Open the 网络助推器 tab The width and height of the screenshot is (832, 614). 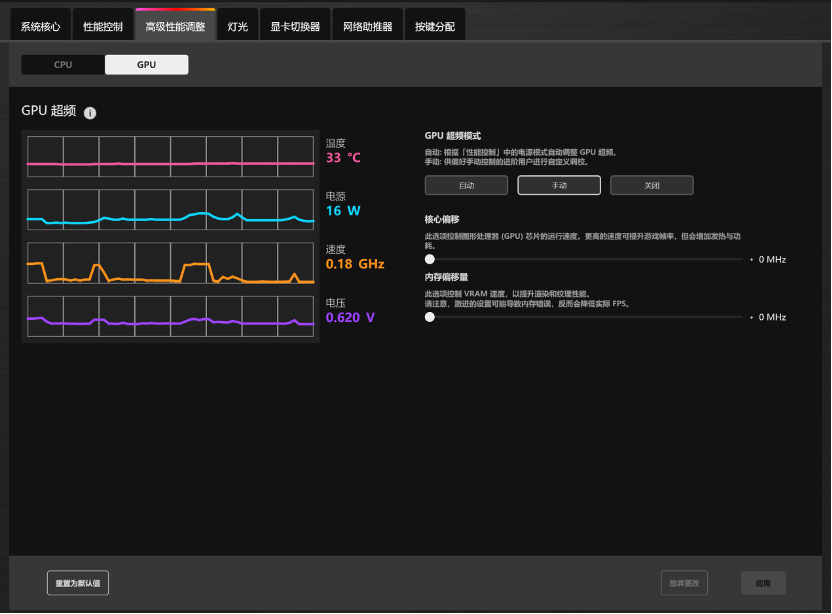[x=368, y=26]
